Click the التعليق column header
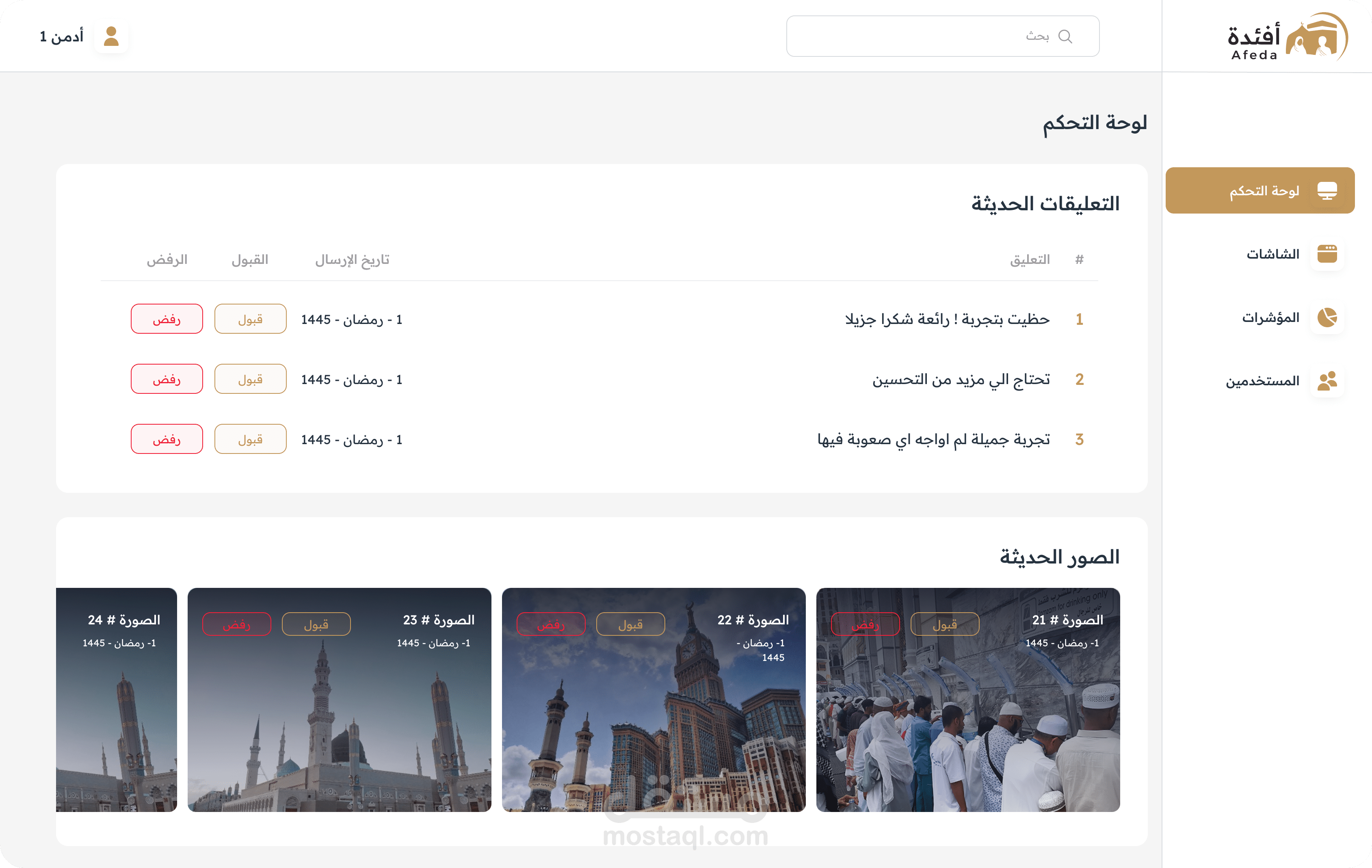Screen dimensions: 1372x868 pos(1030,260)
